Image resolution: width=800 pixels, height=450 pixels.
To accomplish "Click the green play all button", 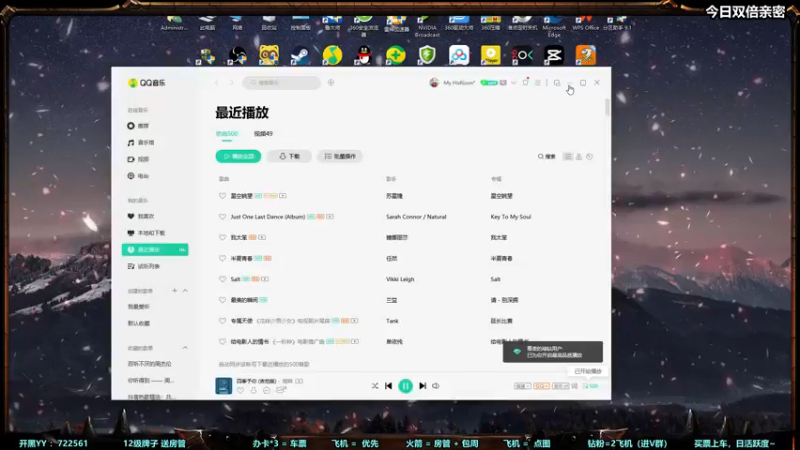I will [x=238, y=156].
